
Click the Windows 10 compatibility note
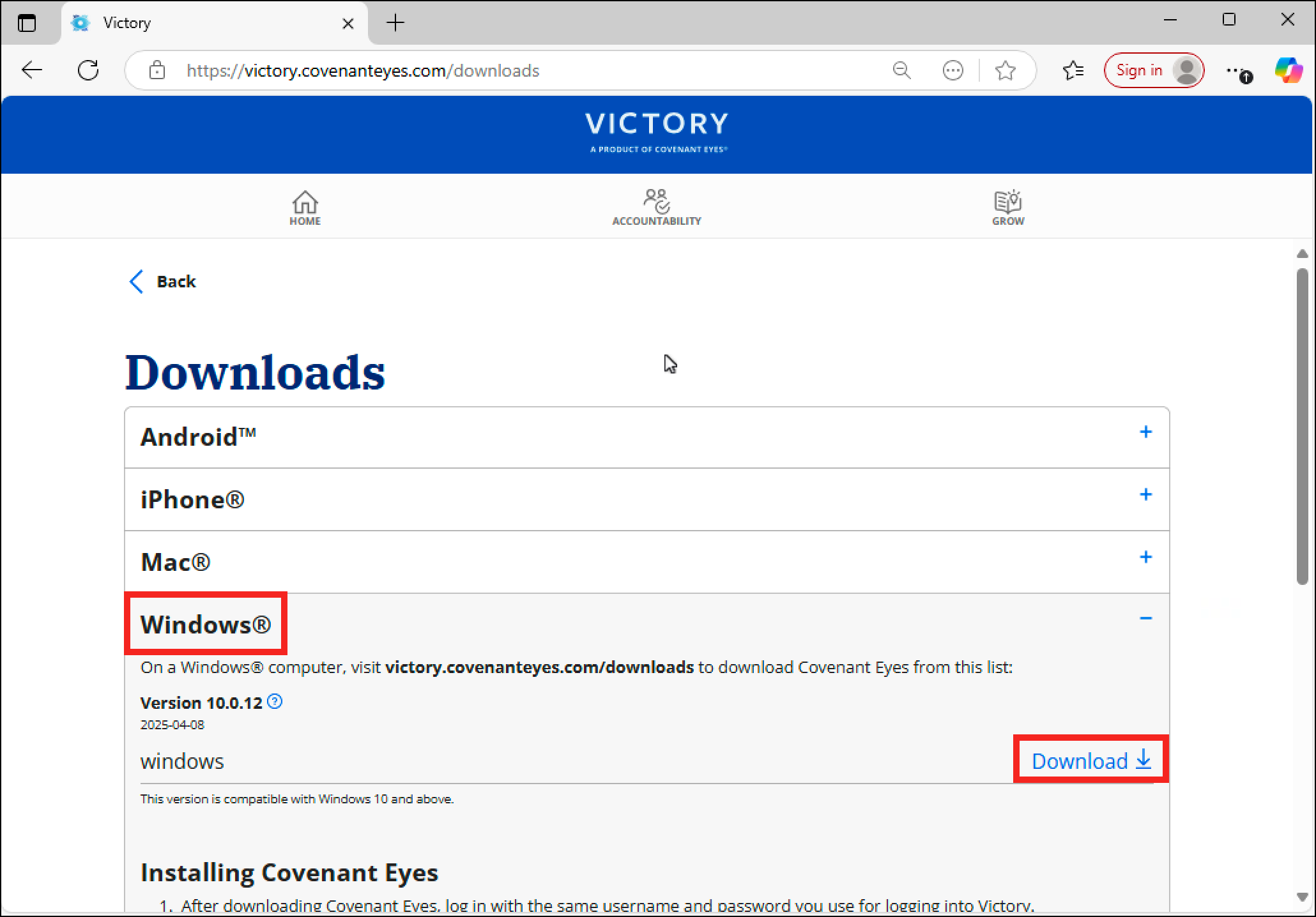[x=297, y=799]
